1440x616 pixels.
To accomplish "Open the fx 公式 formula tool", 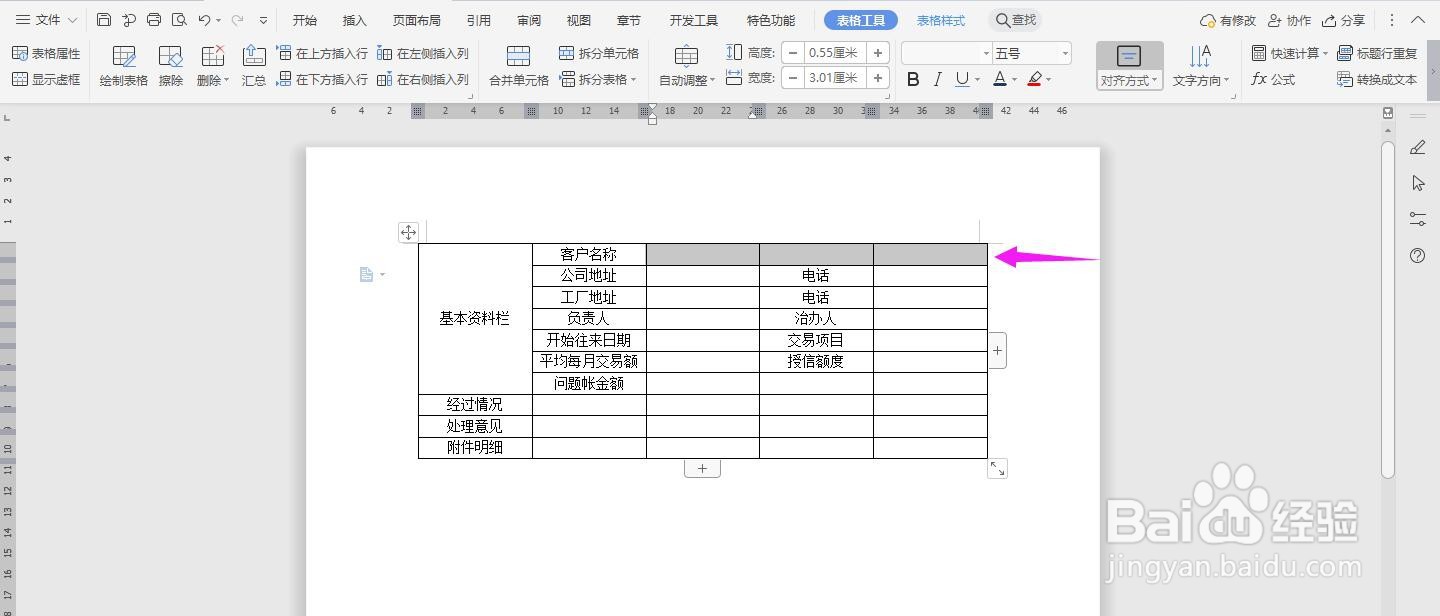I will (1272, 79).
